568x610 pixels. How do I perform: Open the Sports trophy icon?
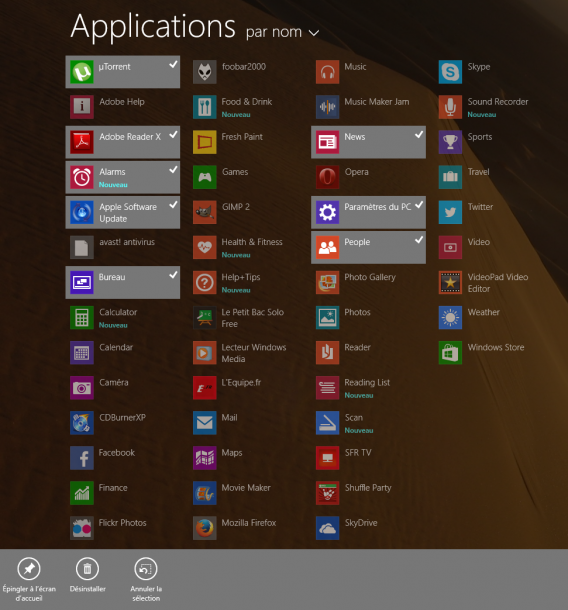(451, 142)
